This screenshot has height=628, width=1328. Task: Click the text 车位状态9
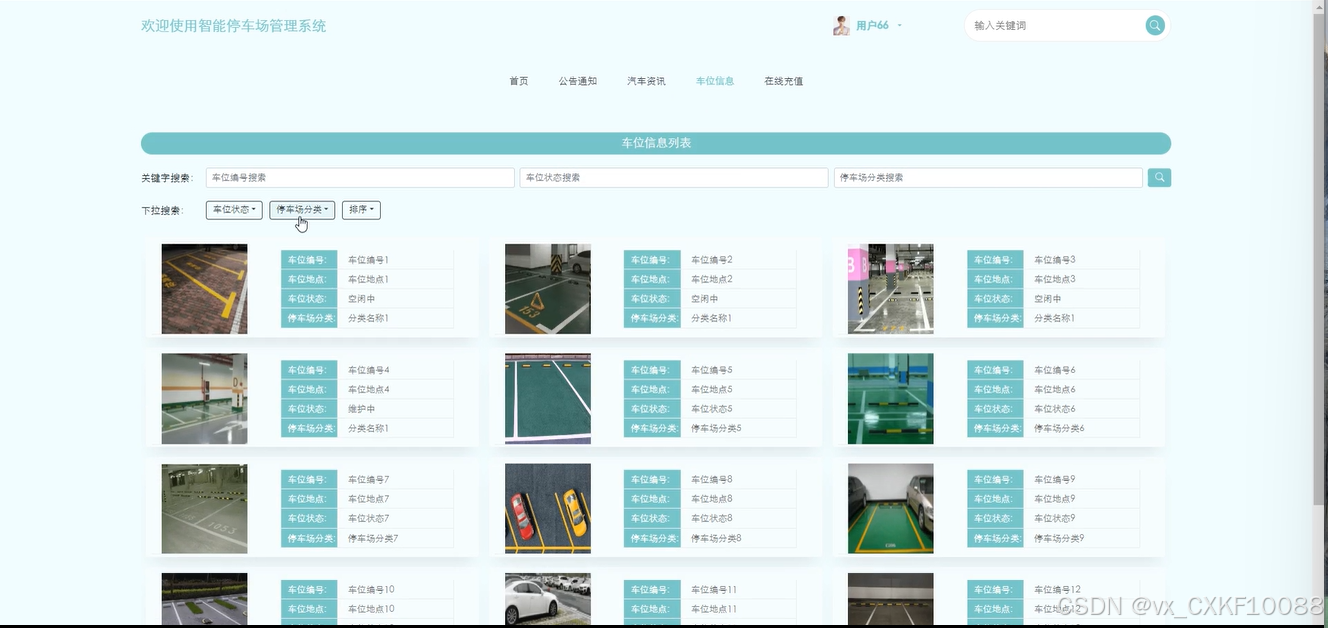click(1055, 518)
